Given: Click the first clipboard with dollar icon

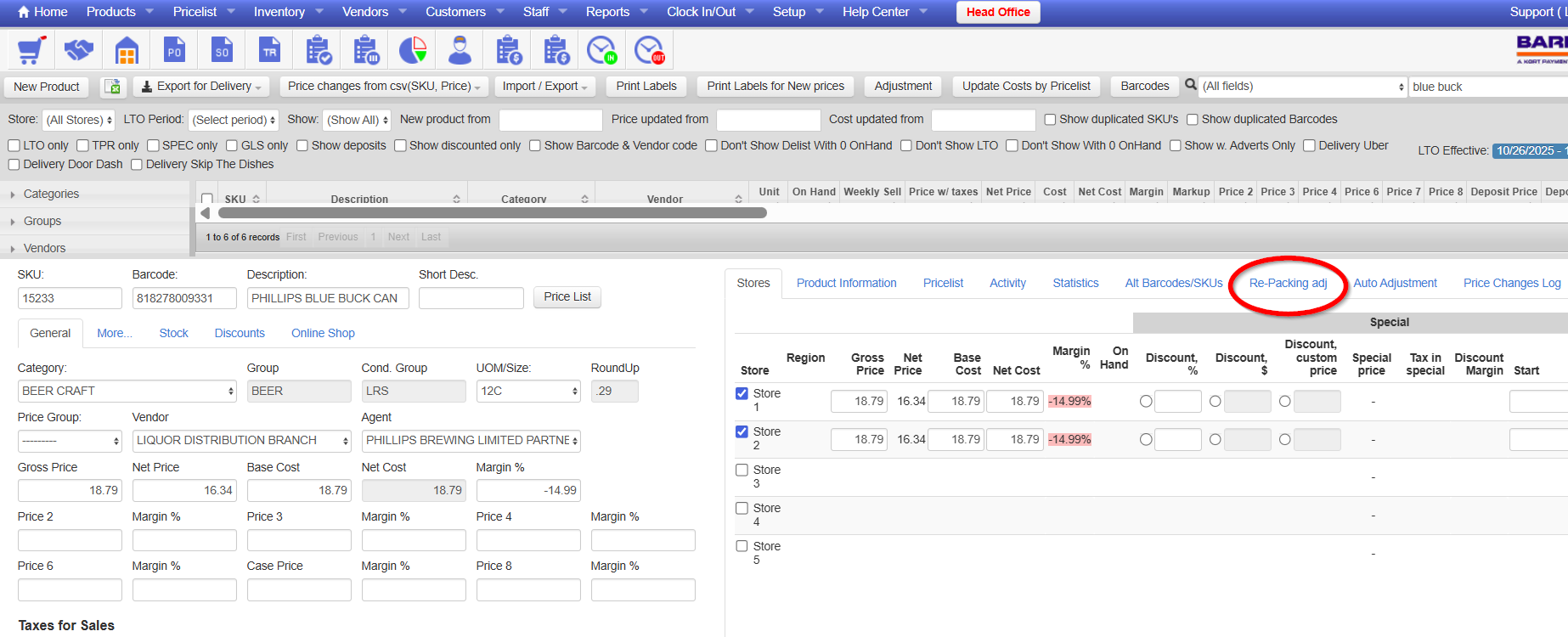Looking at the screenshot, I should click(509, 51).
